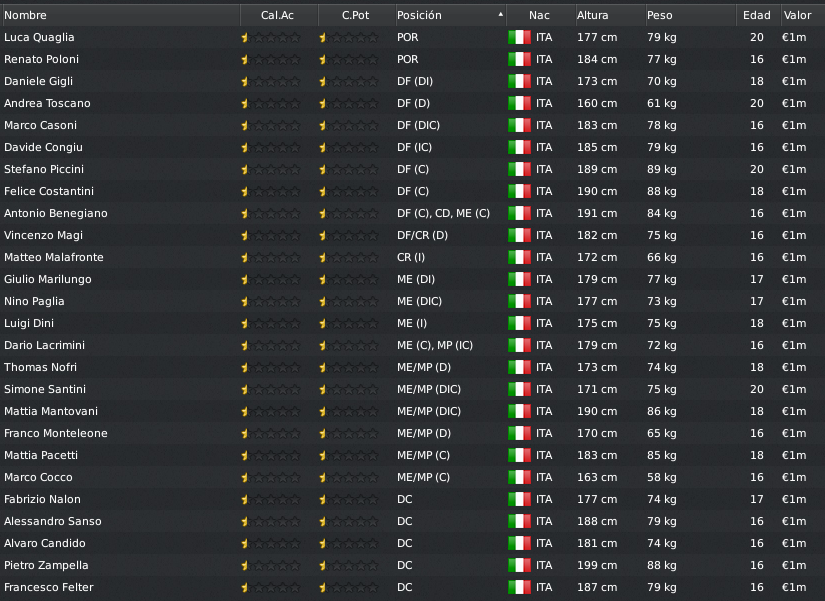Open player profile of Stefano Piccini
This screenshot has width=825, height=601.
pos(44,169)
